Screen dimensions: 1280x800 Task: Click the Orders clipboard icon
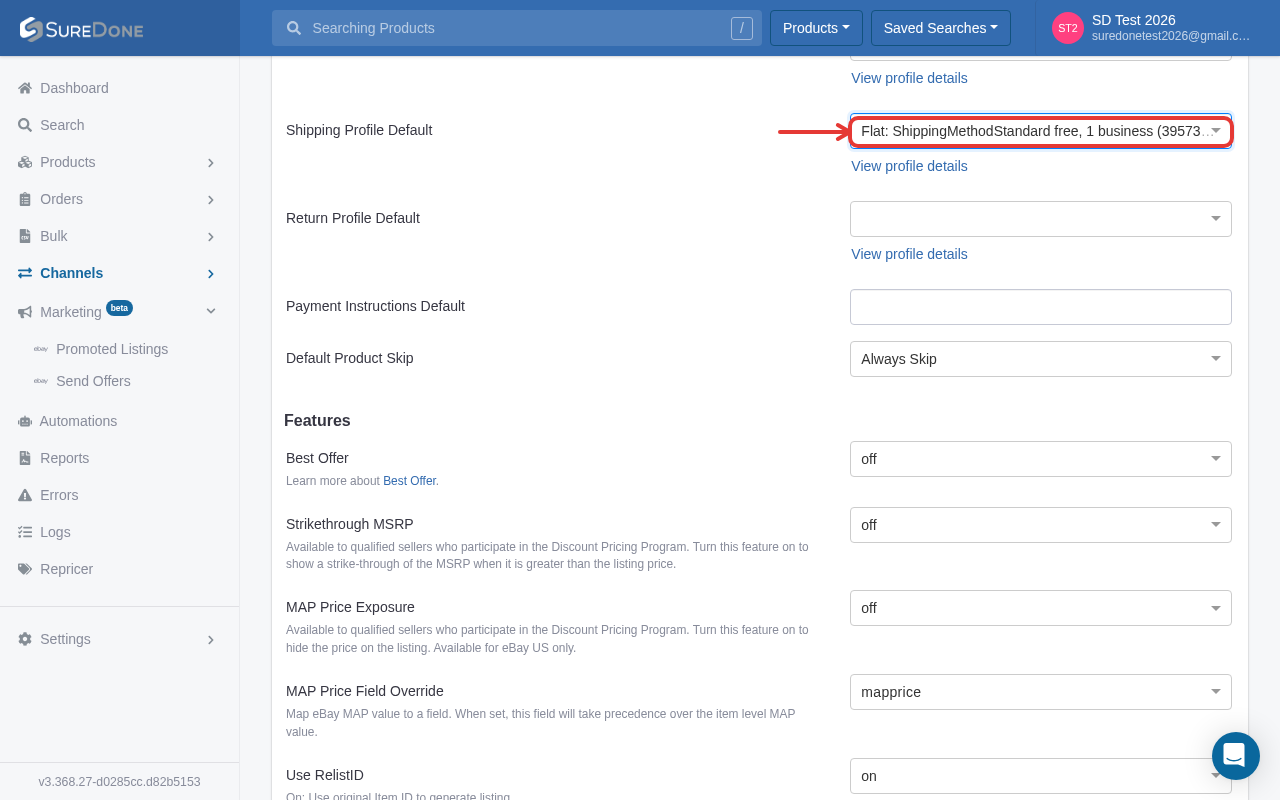(25, 199)
